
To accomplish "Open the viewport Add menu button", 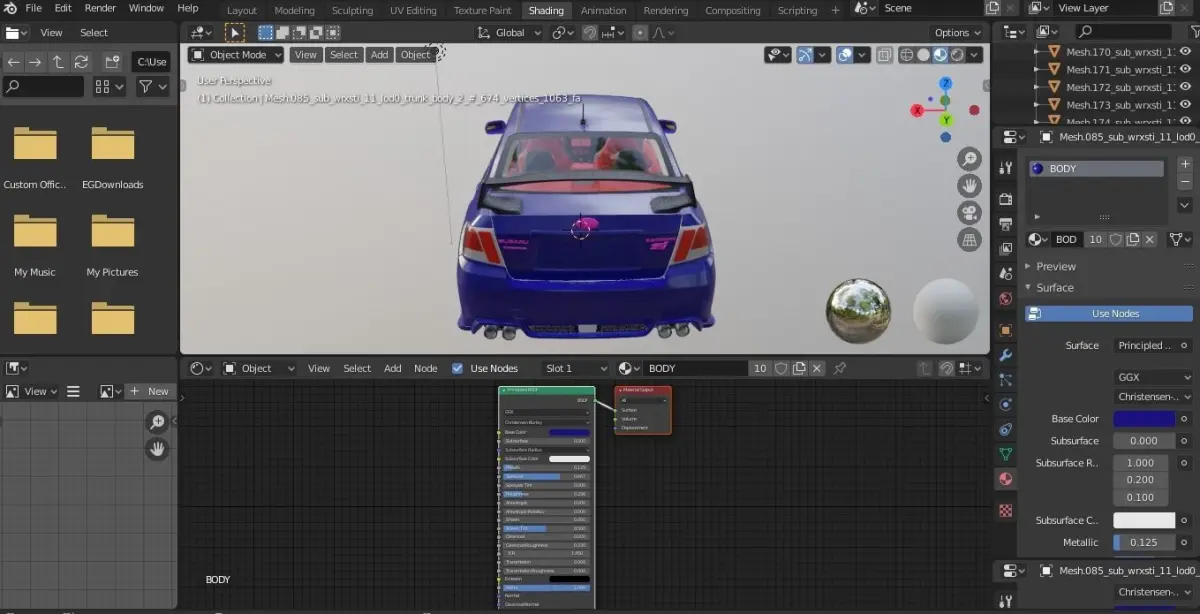I will pyautogui.click(x=379, y=55).
